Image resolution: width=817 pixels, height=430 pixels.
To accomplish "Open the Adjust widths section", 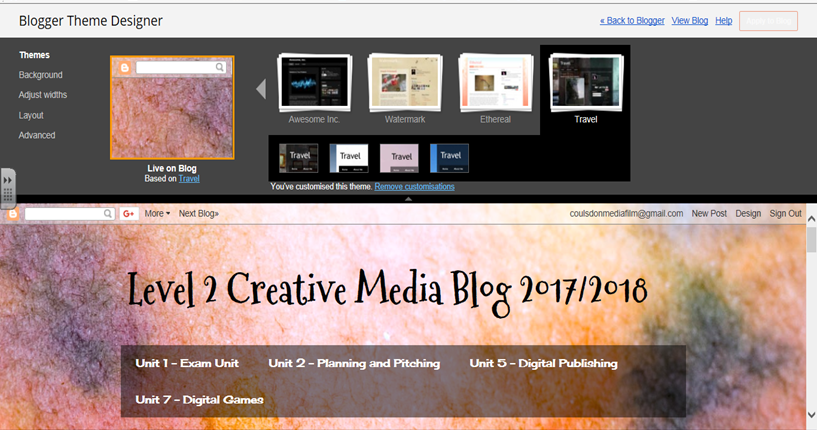I will pos(43,94).
